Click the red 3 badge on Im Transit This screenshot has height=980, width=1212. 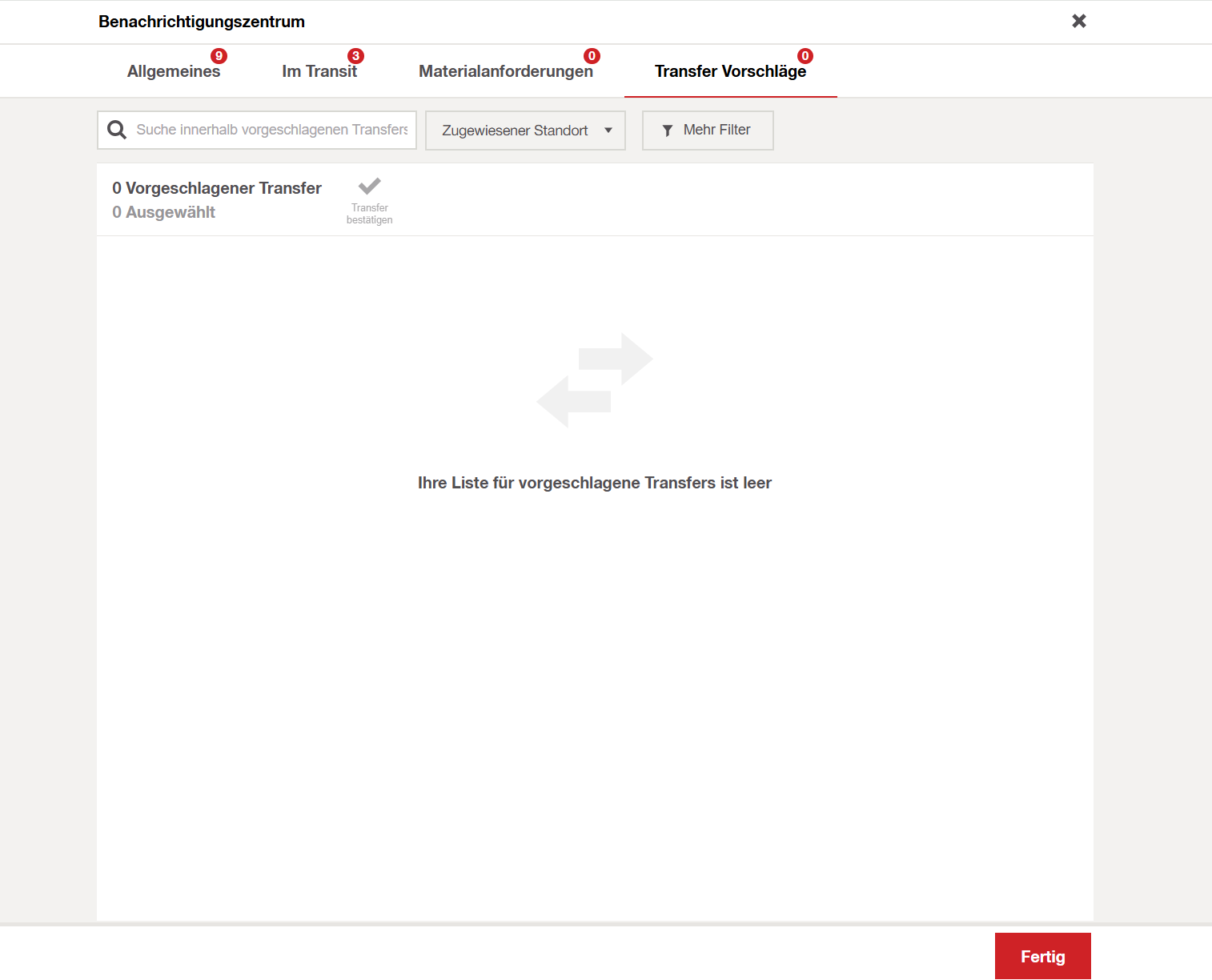(x=355, y=56)
